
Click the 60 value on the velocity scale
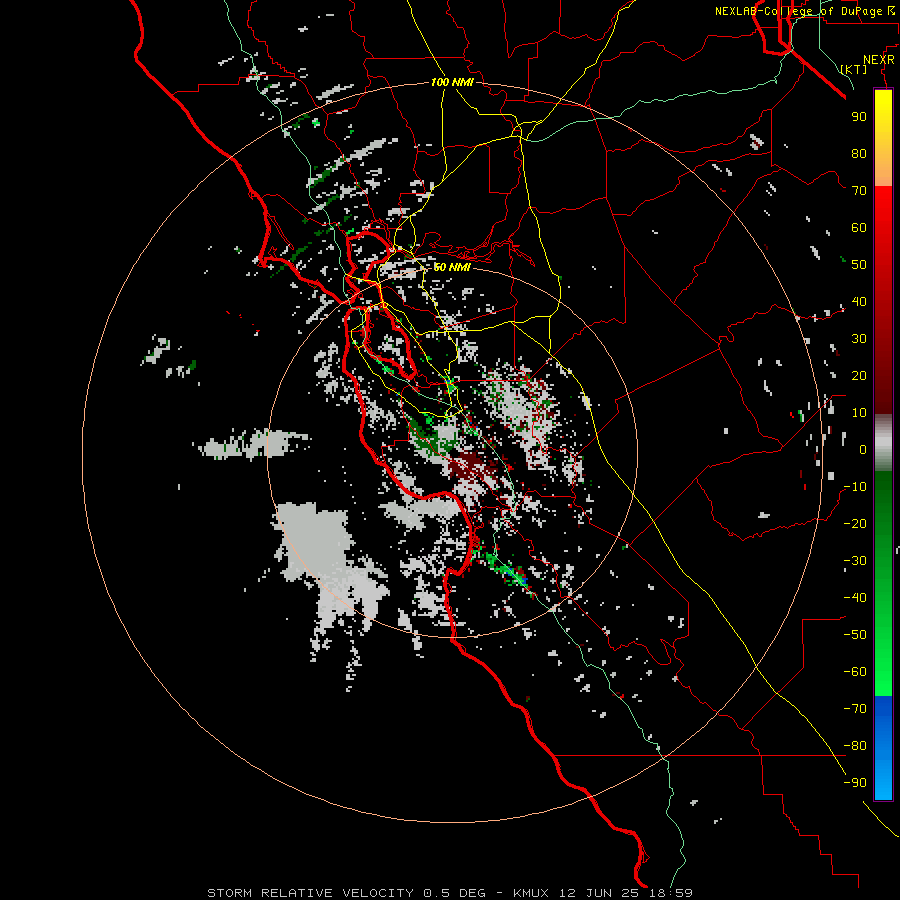[859, 227]
